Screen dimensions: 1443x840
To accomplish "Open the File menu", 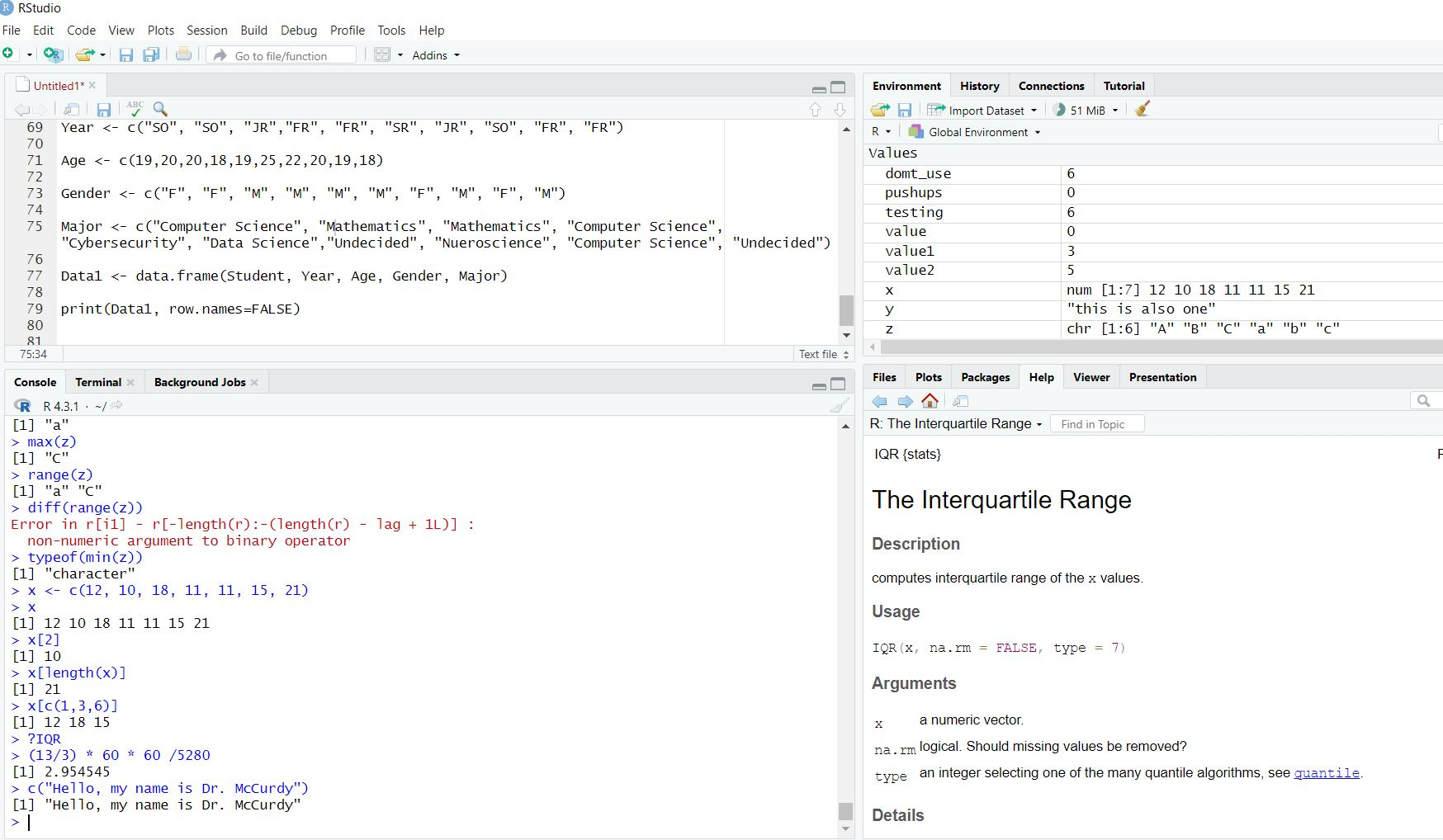I will click(x=12, y=30).
